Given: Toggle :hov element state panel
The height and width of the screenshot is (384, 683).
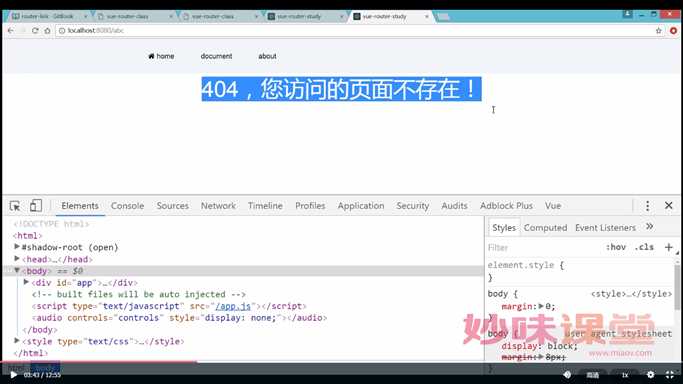Looking at the screenshot, I should click(x=615, y=247).
